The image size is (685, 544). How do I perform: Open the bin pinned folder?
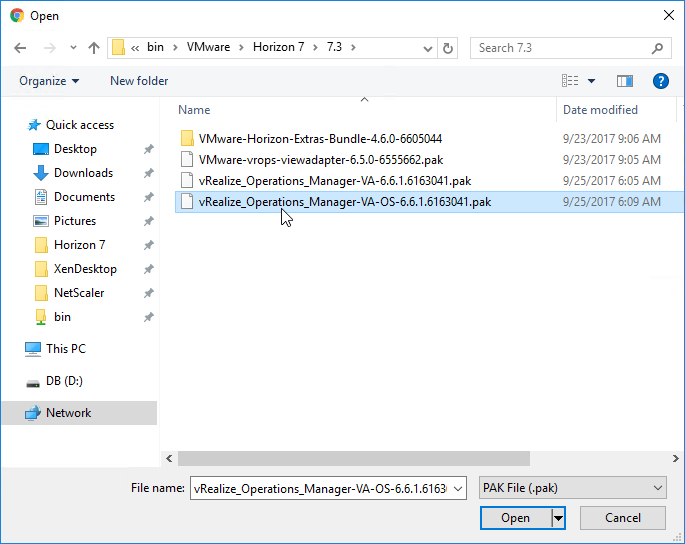(x=62, y=317)
